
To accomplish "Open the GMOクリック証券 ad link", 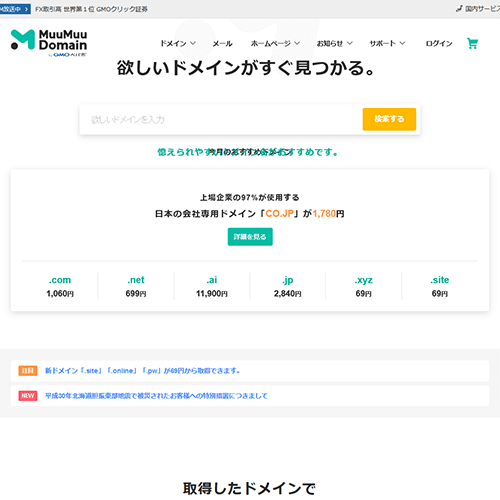I will tap(91, 9).
